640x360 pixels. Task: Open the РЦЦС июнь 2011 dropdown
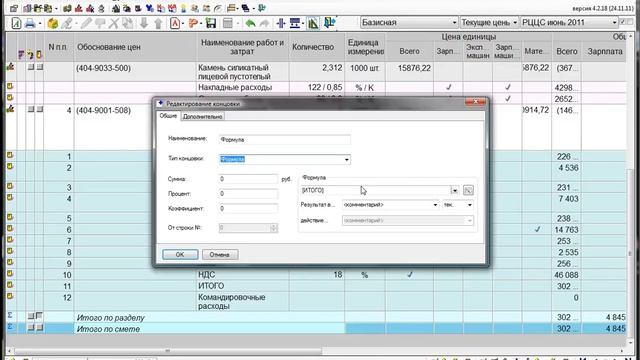[x=569, y=22]
